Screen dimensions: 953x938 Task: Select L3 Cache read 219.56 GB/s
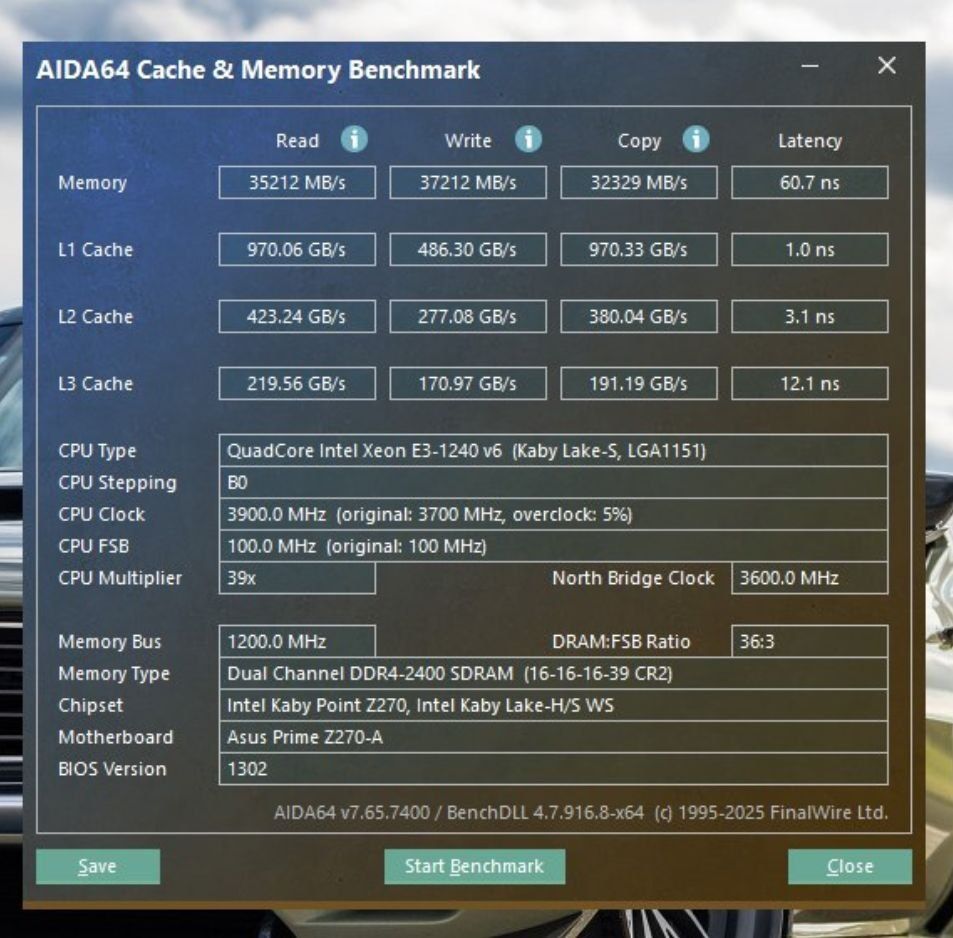tap(297, 383)
